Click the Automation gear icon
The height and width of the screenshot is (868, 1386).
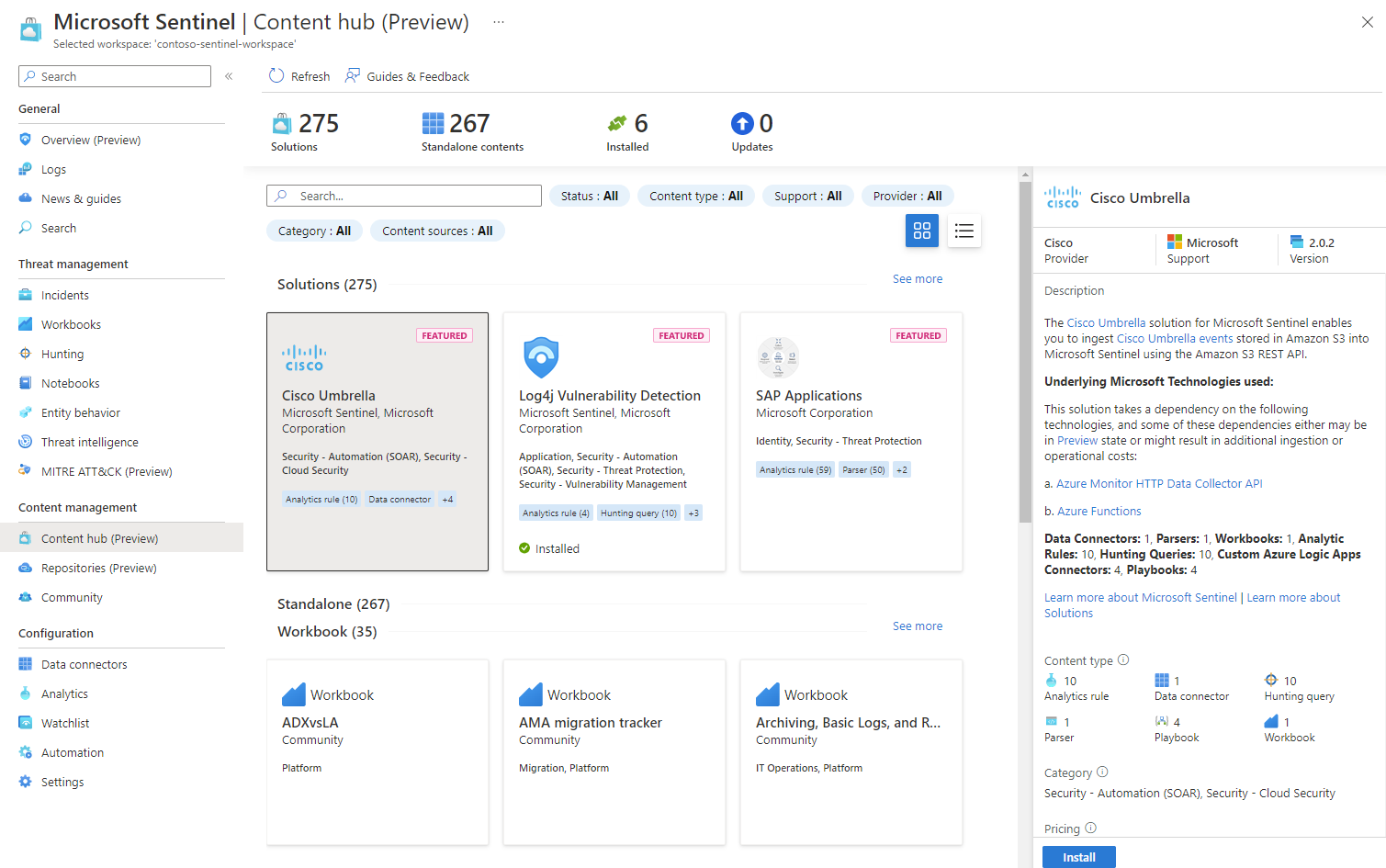pyautogui.click(x=26, y=752)
